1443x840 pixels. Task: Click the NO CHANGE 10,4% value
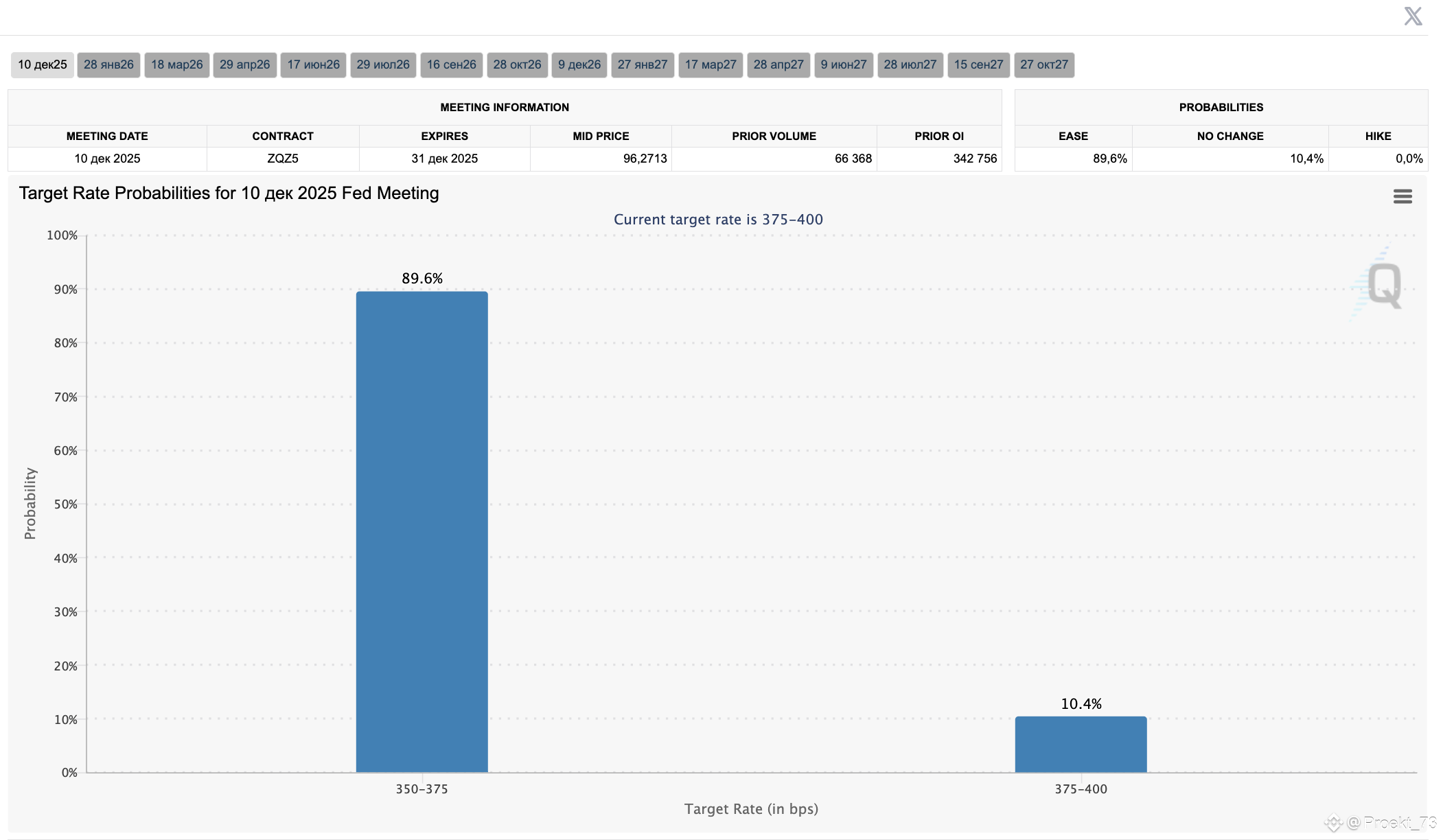pyautogui.click(x=1306, y=159)
